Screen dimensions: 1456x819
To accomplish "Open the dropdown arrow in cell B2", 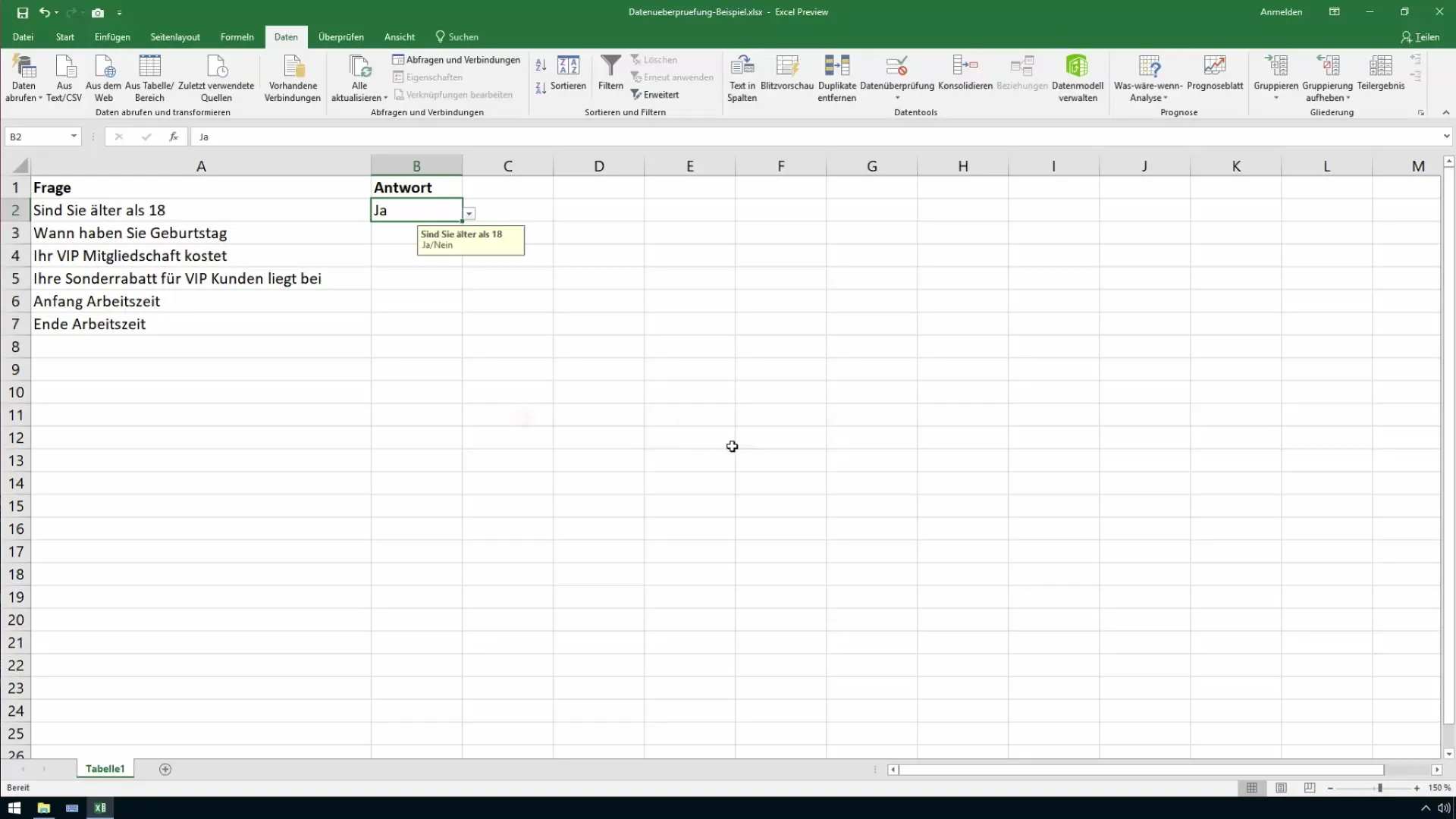I will click(469, 214).
